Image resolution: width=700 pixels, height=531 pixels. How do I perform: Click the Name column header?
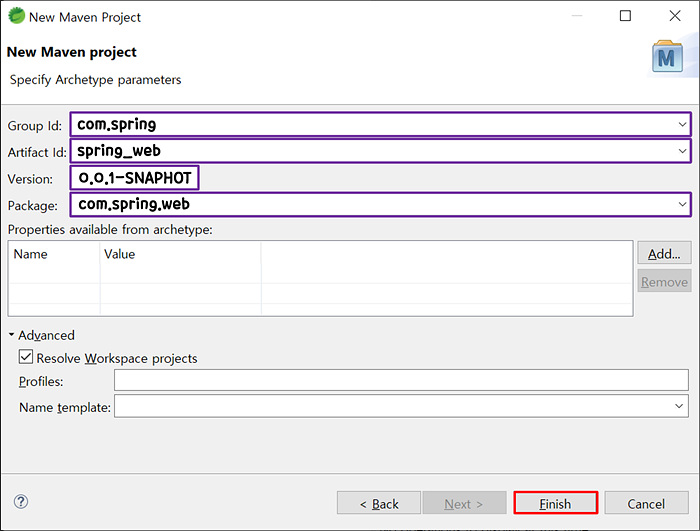[54, 254]
